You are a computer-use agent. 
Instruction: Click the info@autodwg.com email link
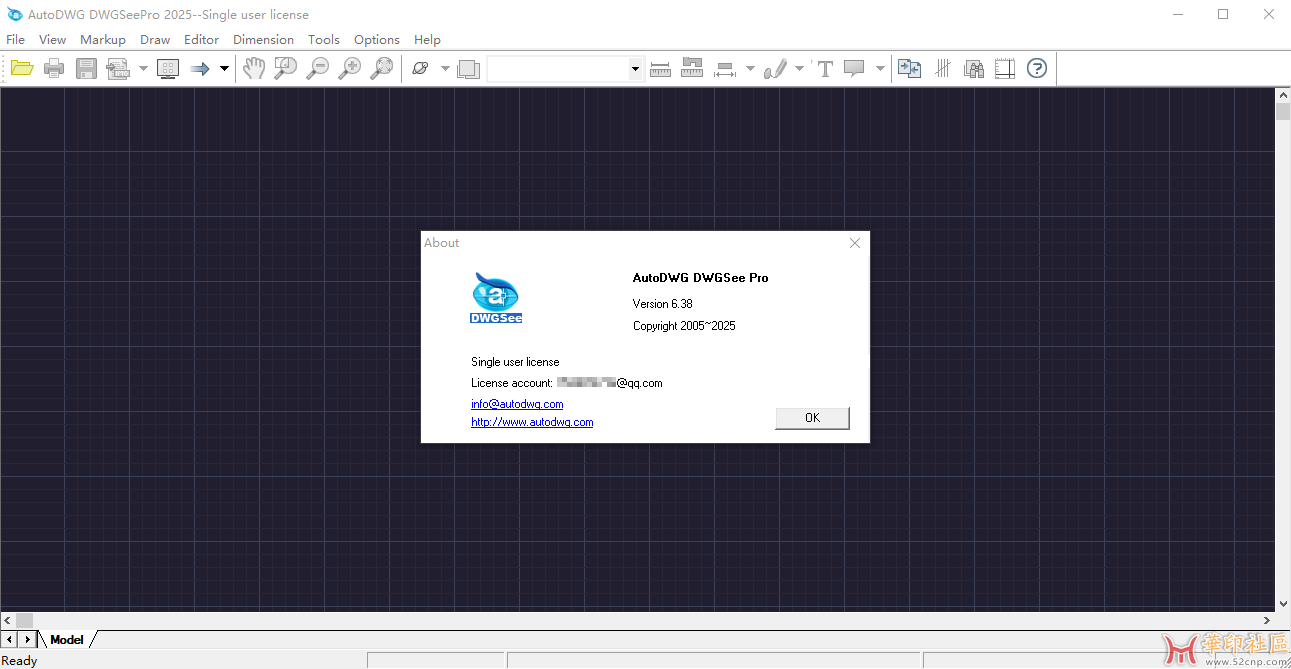(x=517, y=404)
